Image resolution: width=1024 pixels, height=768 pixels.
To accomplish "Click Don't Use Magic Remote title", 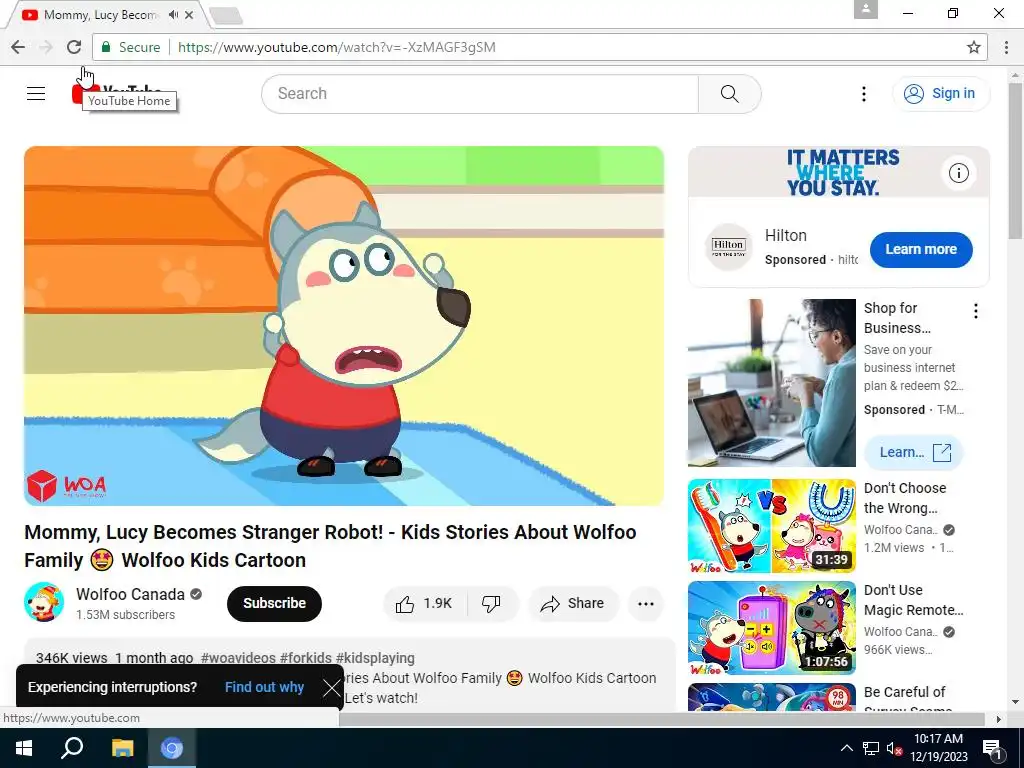I will [x=914, y=600].
